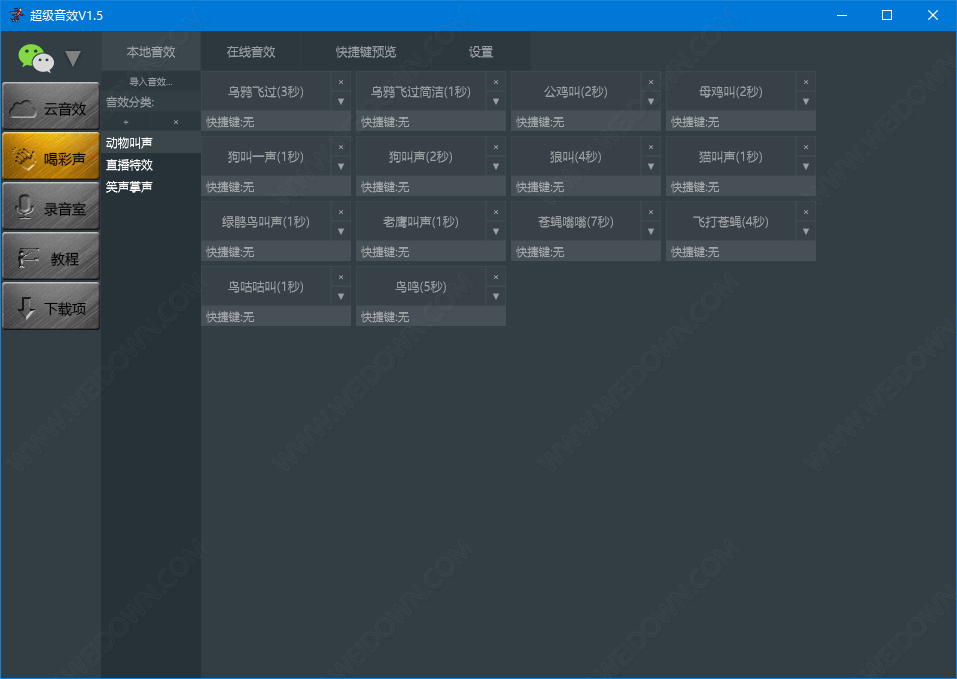This screenshot has width=957, height=679.
Task: Select the 笑声掌声 category
Action: [x=151, y=187]
